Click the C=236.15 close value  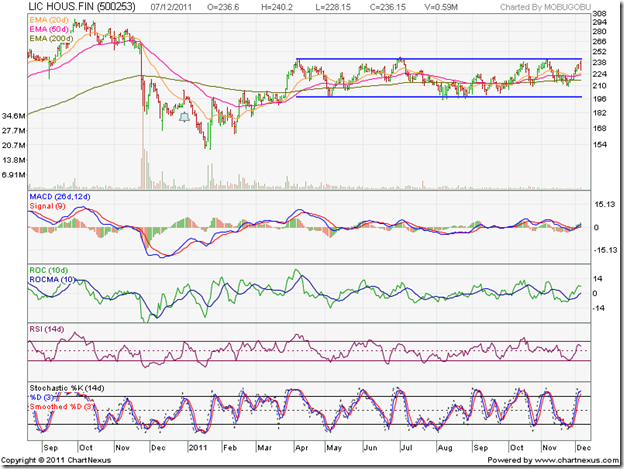(x=388, y=7)
